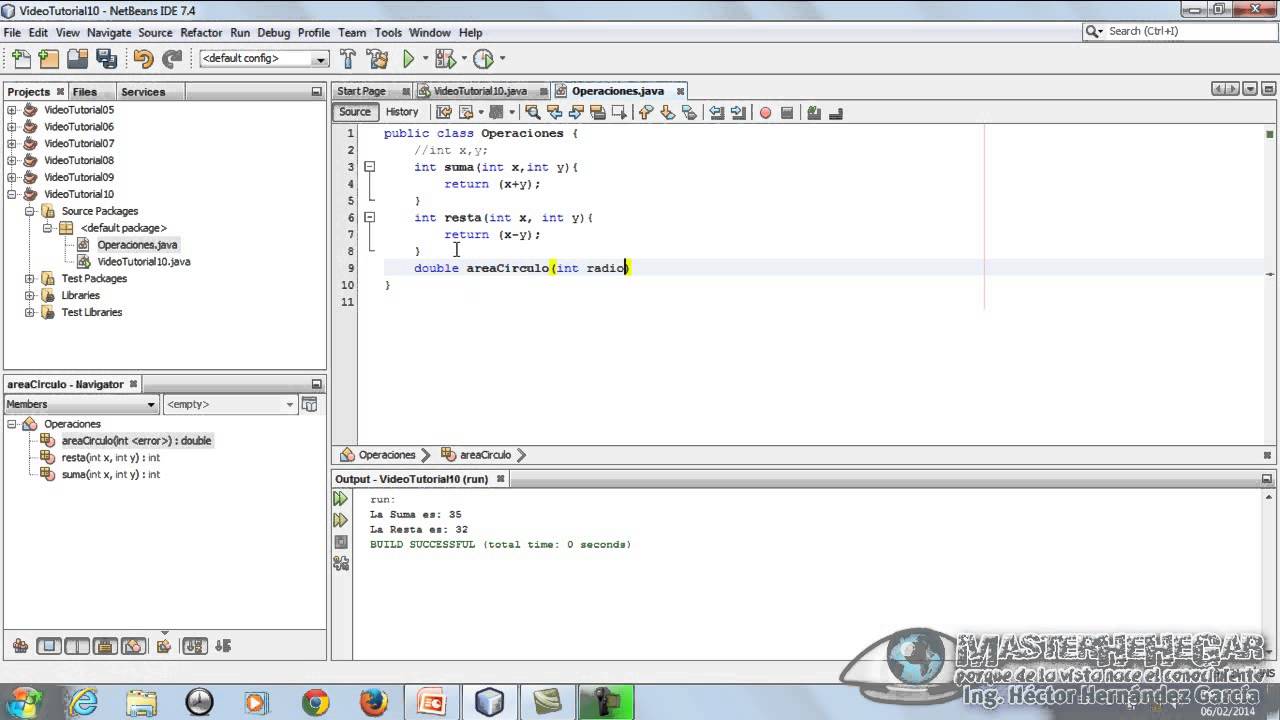Open Firefox from the Windows taskbar
1280x720 pixels.
tap(373, 702)
